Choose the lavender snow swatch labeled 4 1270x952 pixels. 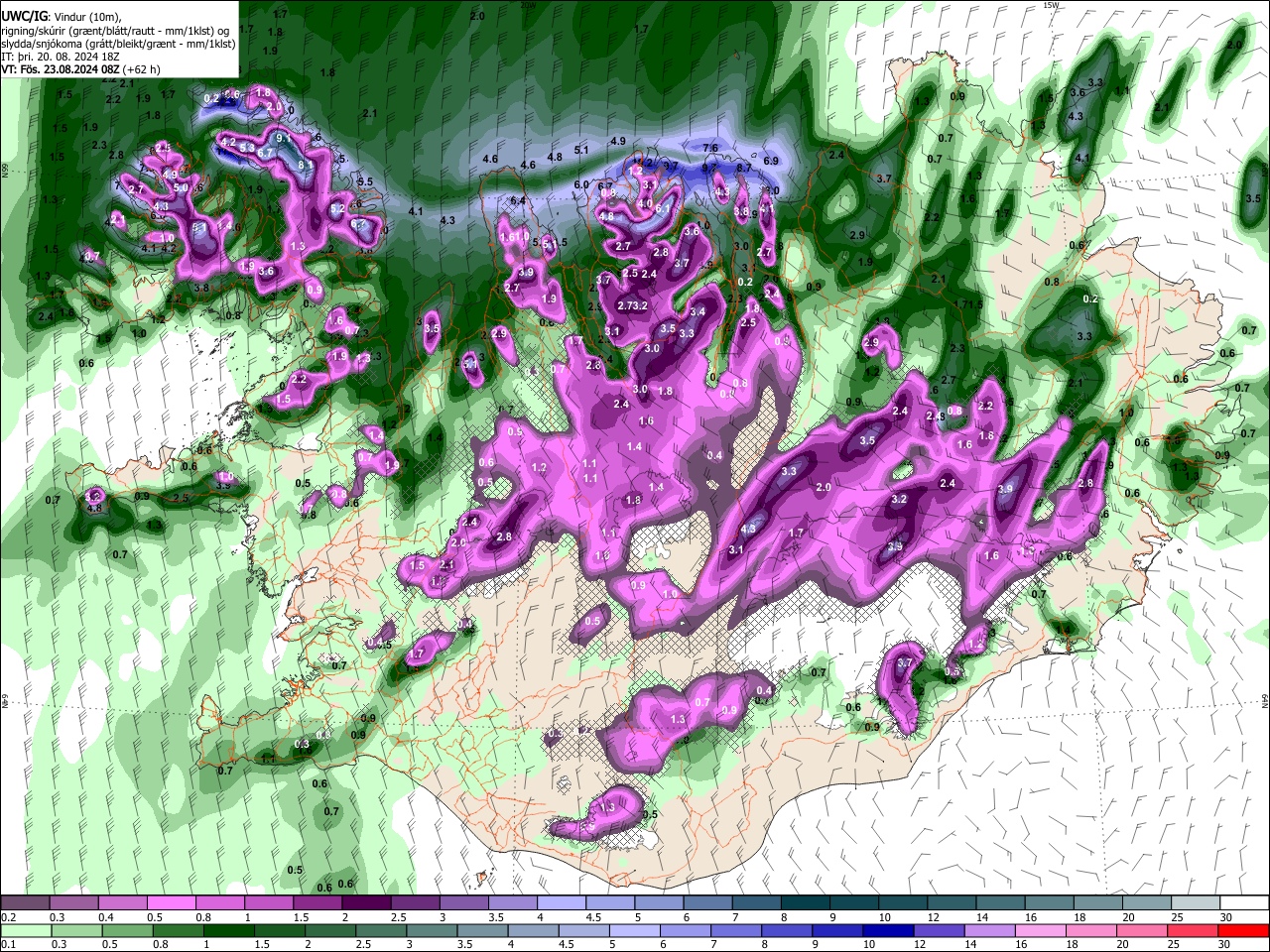(x=561, y=903)
